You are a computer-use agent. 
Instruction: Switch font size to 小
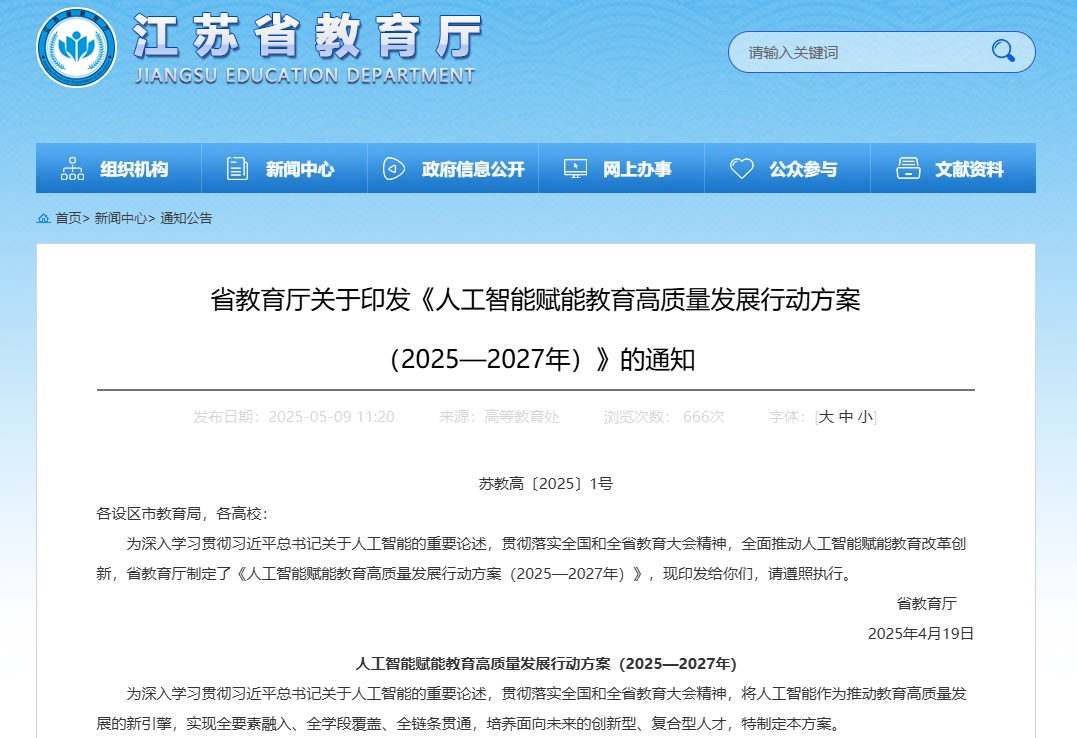coord(865,417)
